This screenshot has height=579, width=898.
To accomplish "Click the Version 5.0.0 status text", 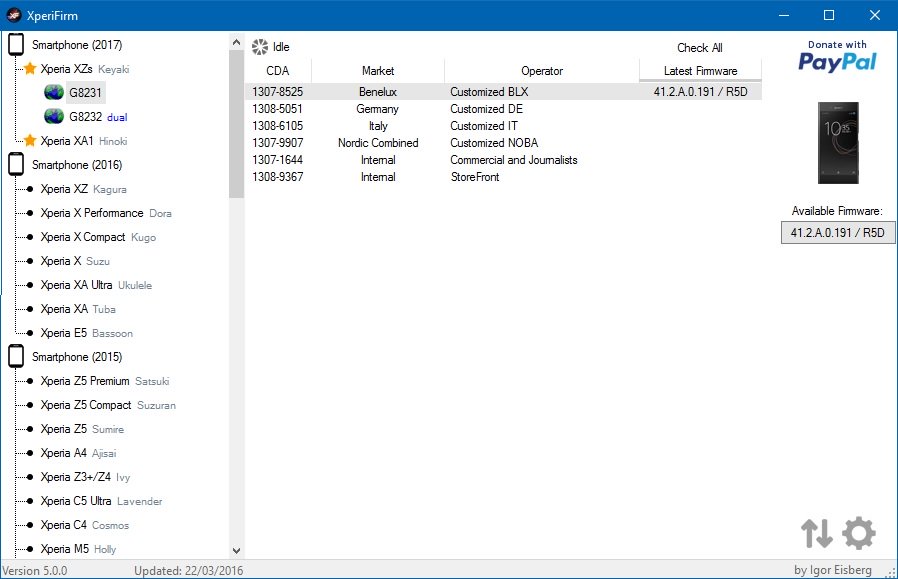I will pyautogui.click(x=34, y=570).
